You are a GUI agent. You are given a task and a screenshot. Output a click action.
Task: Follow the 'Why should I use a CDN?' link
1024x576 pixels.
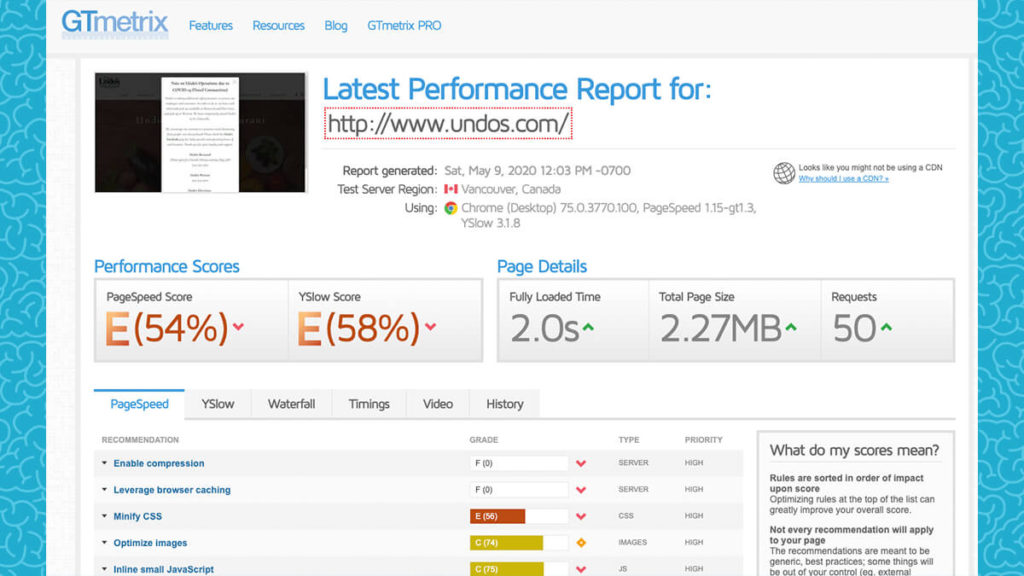pos(843,179)
